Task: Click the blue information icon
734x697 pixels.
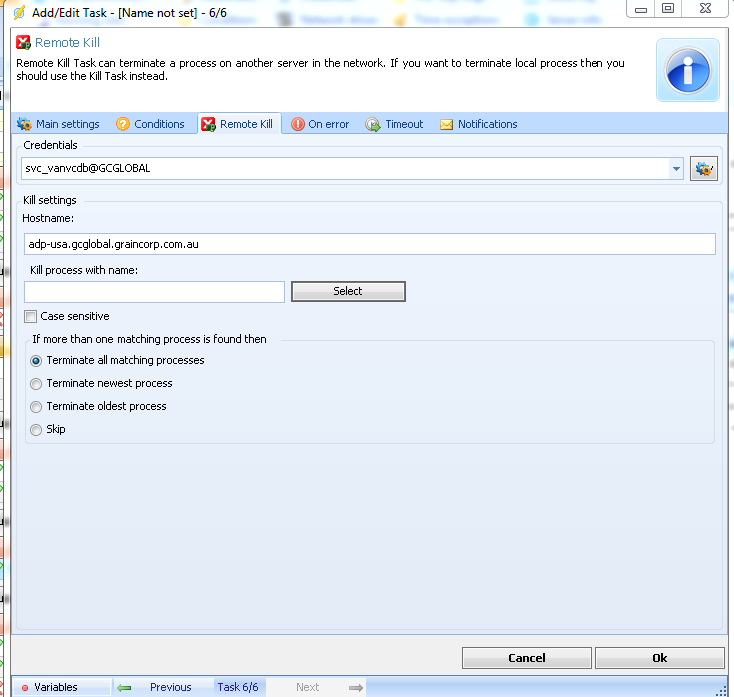Action: click(x=687, y=70)
